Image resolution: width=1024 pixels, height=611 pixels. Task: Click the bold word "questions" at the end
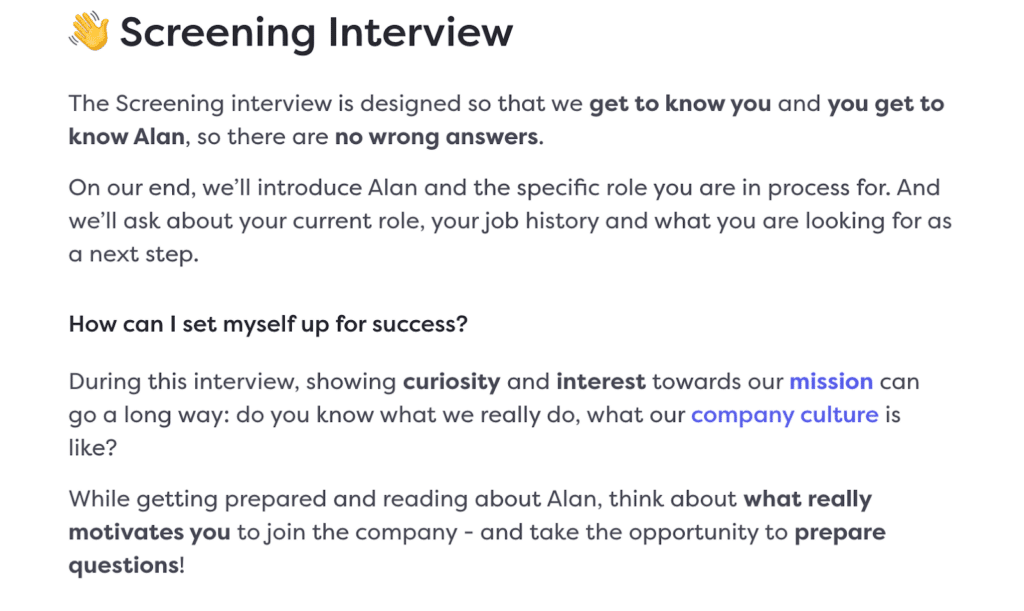123,566
